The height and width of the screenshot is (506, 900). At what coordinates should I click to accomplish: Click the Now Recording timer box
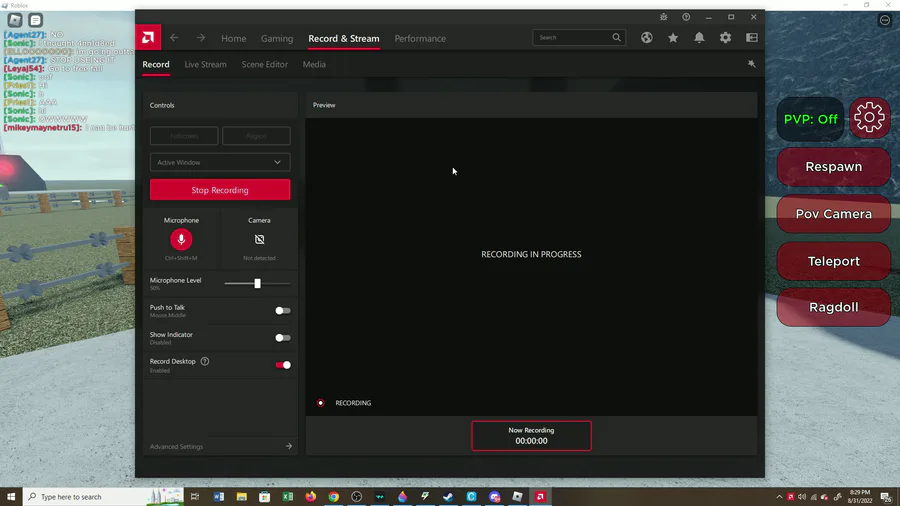coord(532,435)
